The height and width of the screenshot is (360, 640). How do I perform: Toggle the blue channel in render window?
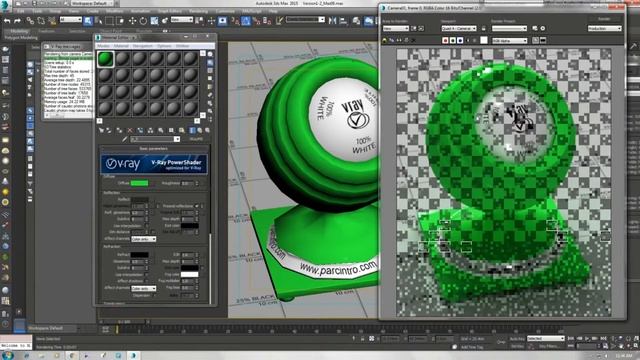[460, 40]
